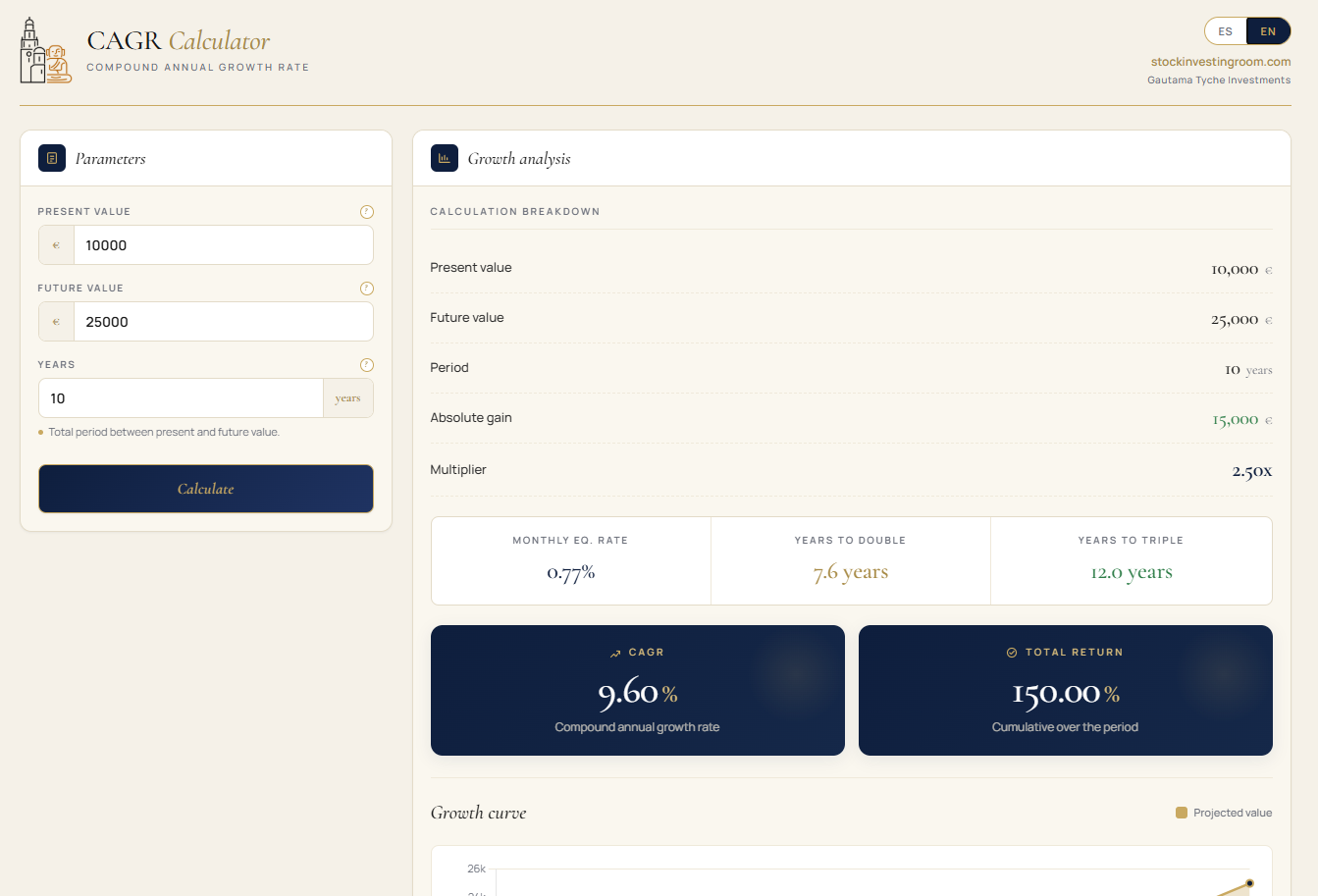This screenshot has height=896, width=1318.
Task: Select the Years input field
Action: 182,398
